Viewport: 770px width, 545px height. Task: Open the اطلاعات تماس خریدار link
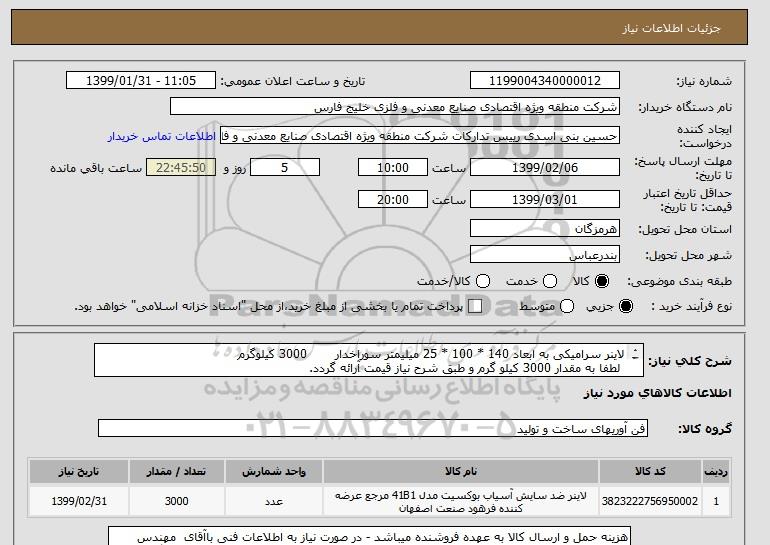tap(162, 136)
